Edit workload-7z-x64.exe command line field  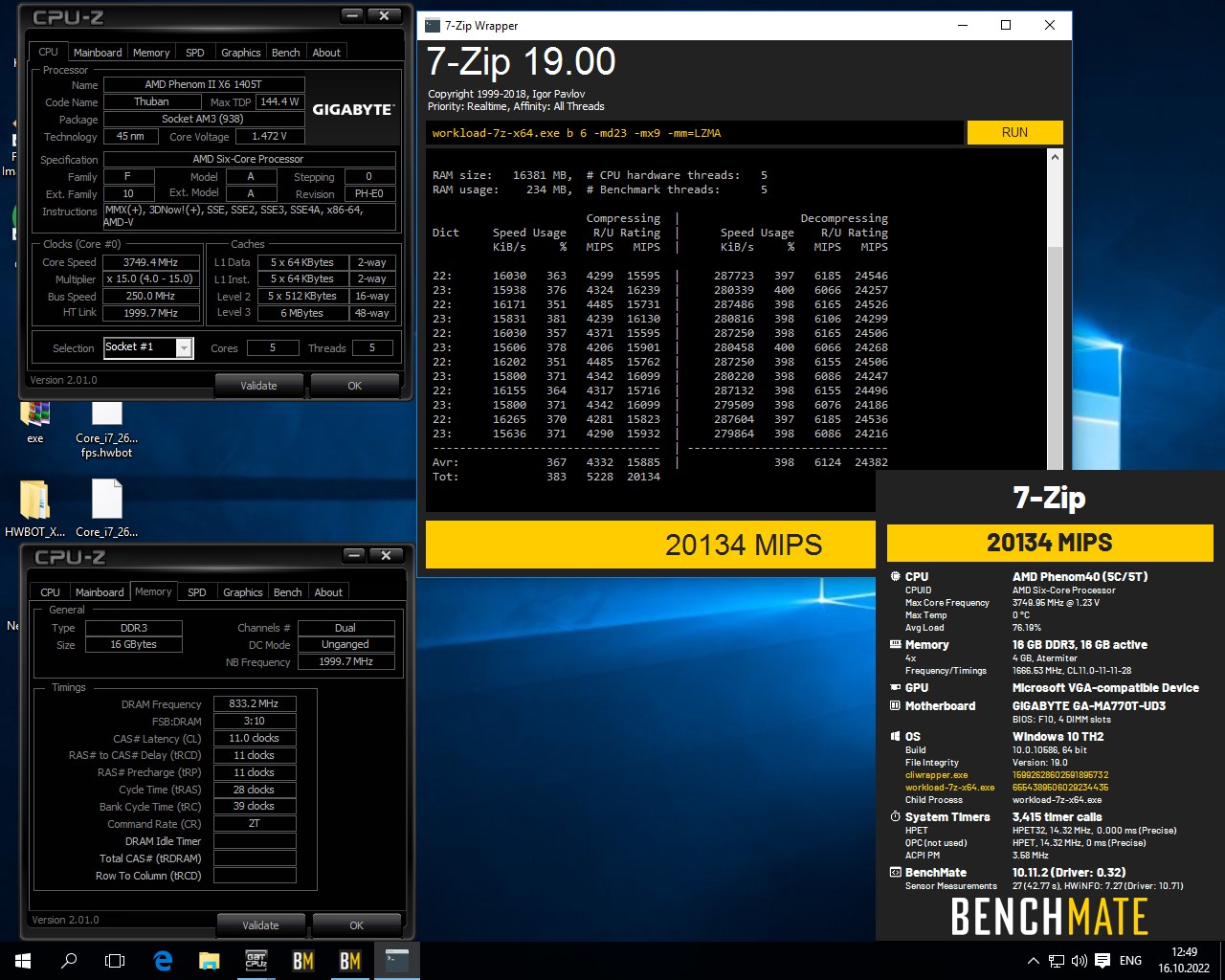pyautogui.click(x=695, y=133)
